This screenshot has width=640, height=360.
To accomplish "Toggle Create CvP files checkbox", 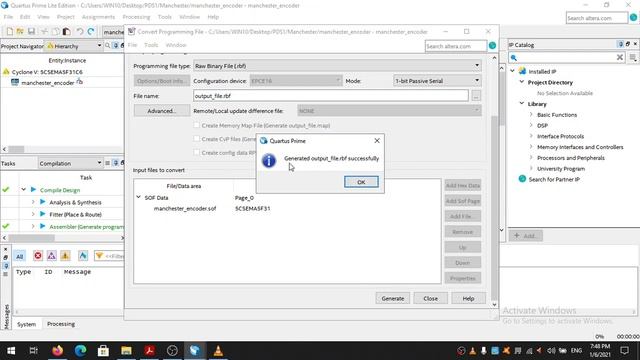I will pos(197,139).
